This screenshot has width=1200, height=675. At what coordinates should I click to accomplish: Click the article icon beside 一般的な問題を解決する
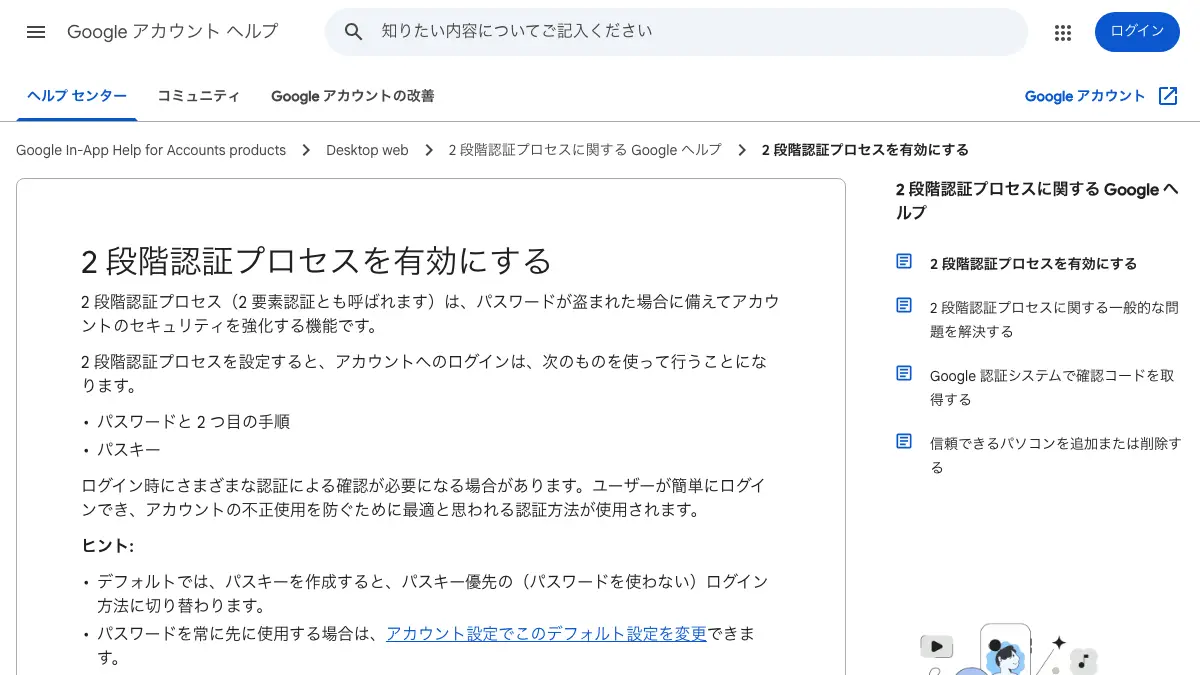click(904, 305)
